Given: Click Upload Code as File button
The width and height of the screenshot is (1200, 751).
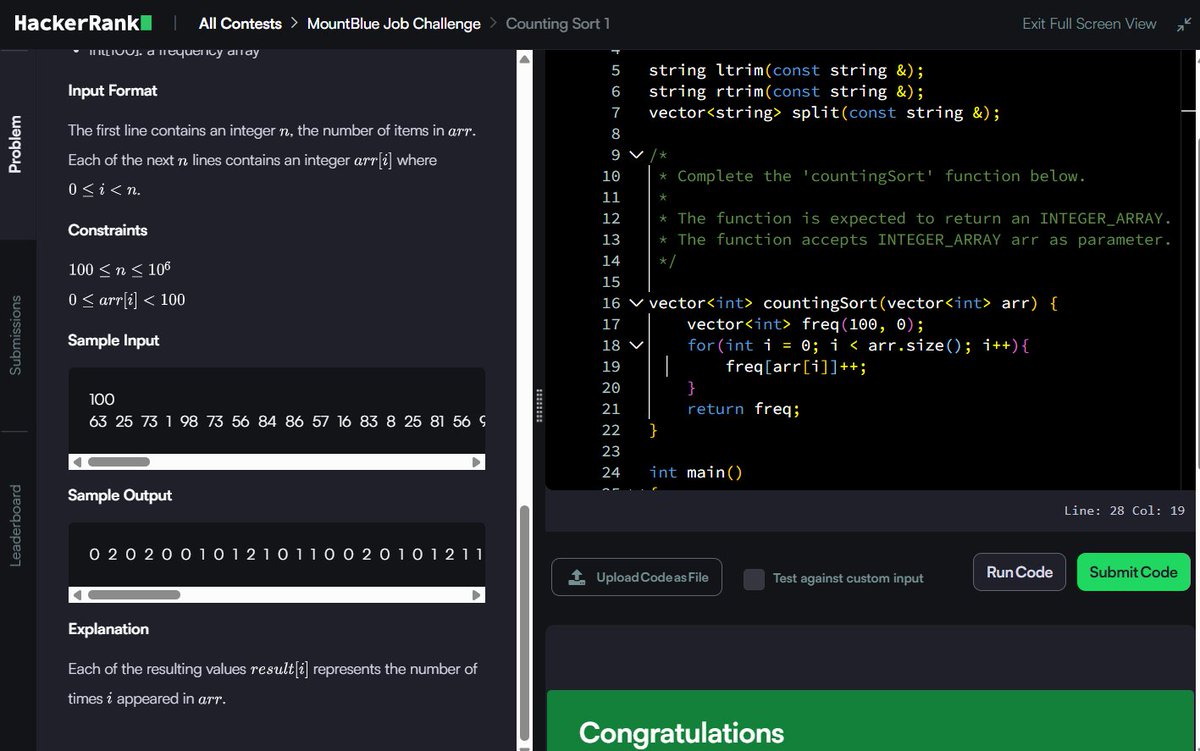Looking at the screenshot, I should 636,577.
